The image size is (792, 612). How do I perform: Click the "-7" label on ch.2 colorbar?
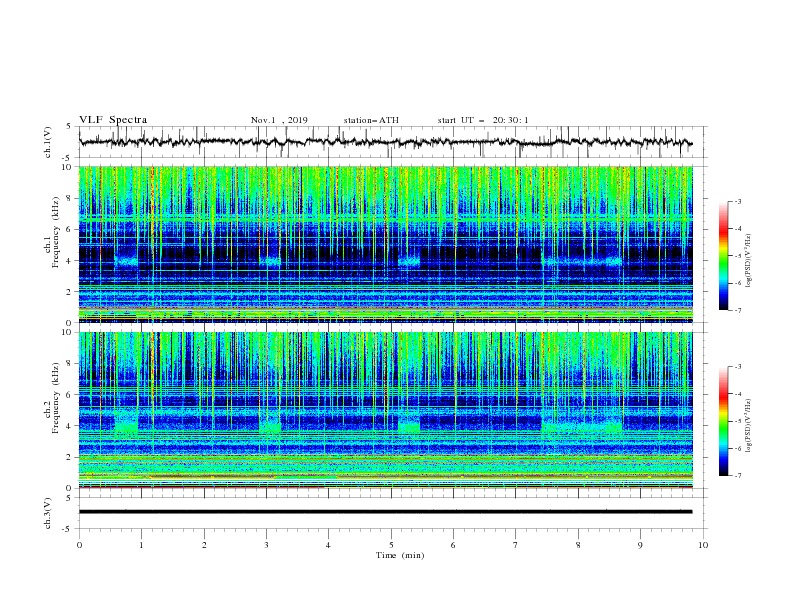[737, 475]
